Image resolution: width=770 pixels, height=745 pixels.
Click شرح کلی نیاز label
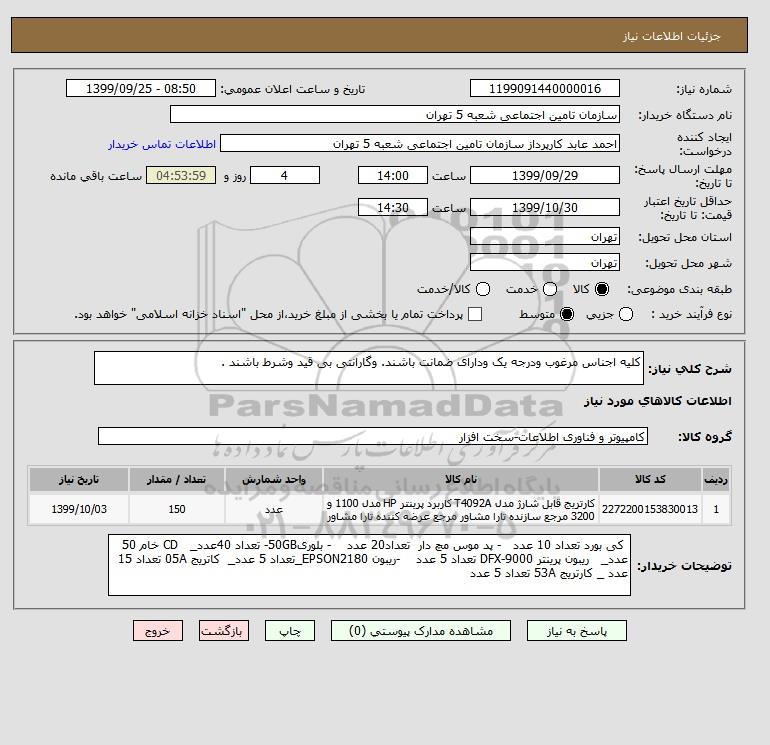click(690, 369)
